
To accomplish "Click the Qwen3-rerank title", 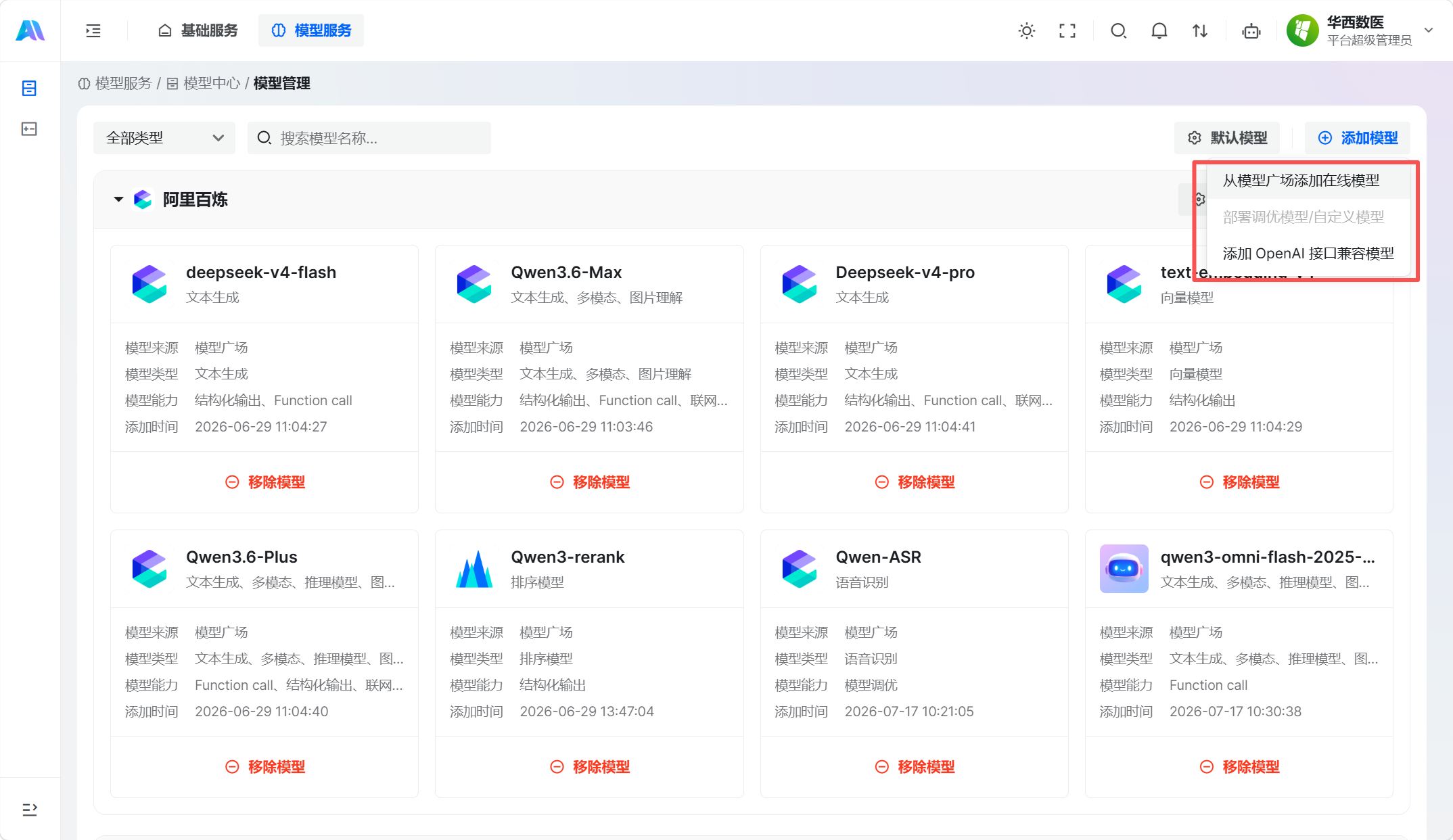I will [x=568, y=557].
